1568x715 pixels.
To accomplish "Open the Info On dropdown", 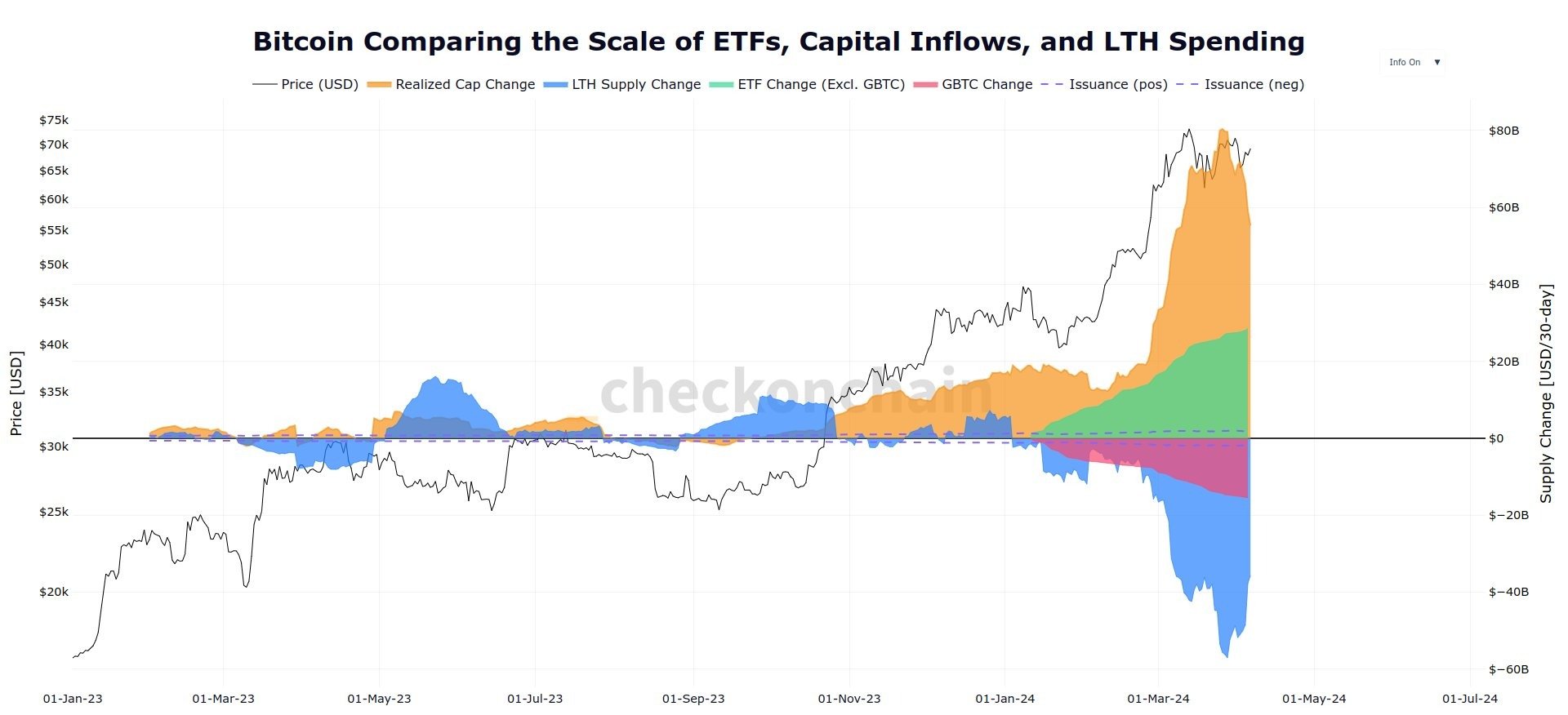I will (x=1414, y=62).
